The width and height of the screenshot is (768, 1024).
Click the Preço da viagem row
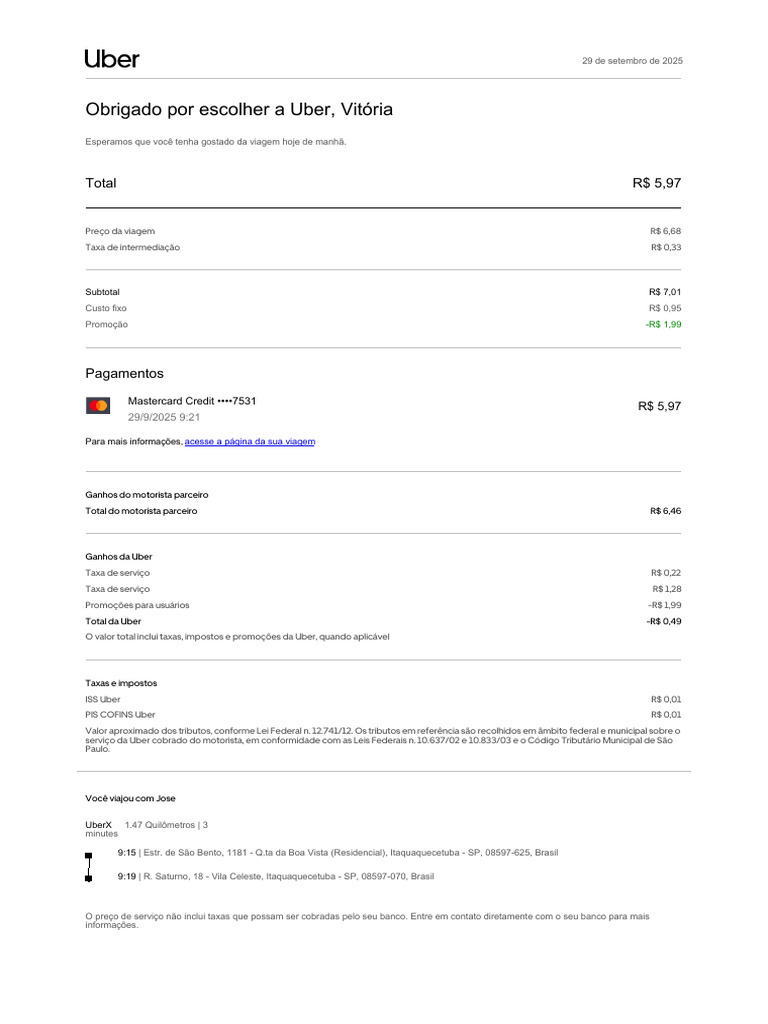(x=383, y=231)
